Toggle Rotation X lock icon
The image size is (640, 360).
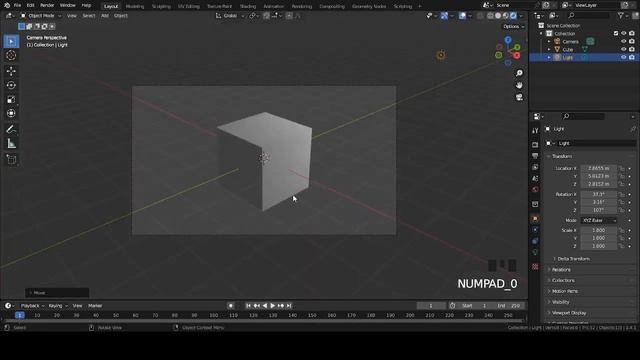tap(622, 194)
